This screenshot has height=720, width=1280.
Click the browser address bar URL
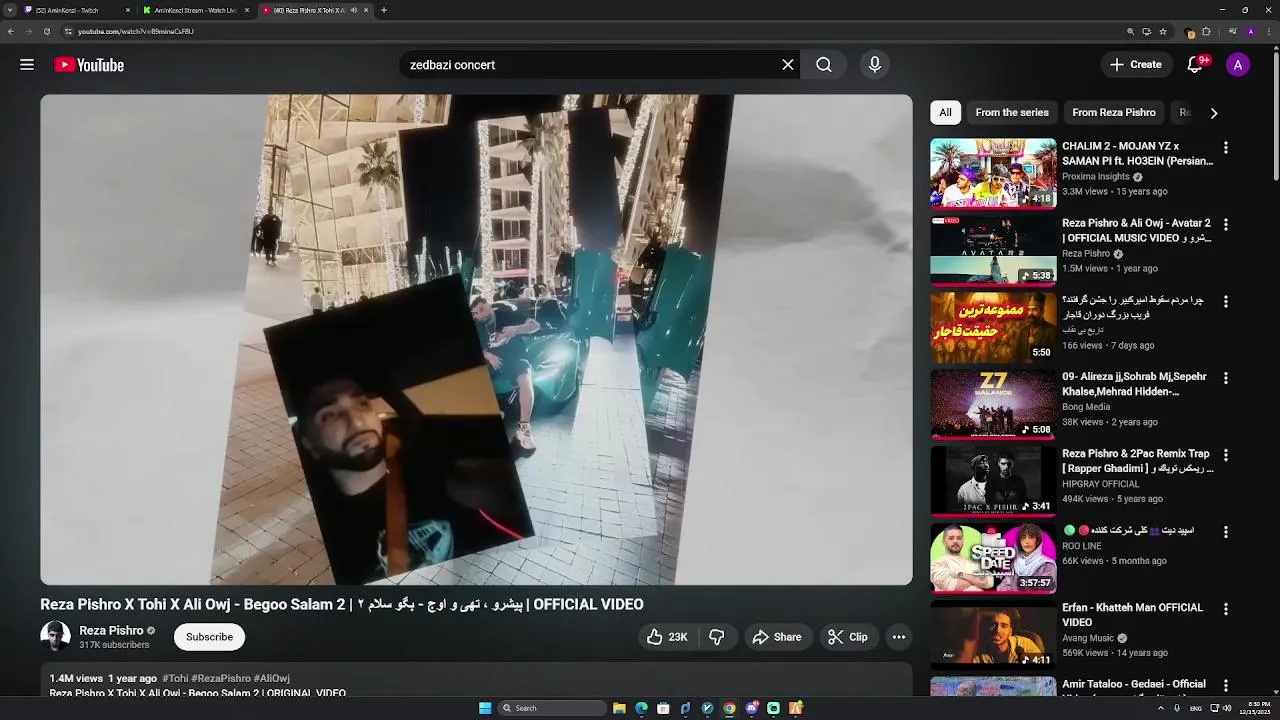(136, 31)
